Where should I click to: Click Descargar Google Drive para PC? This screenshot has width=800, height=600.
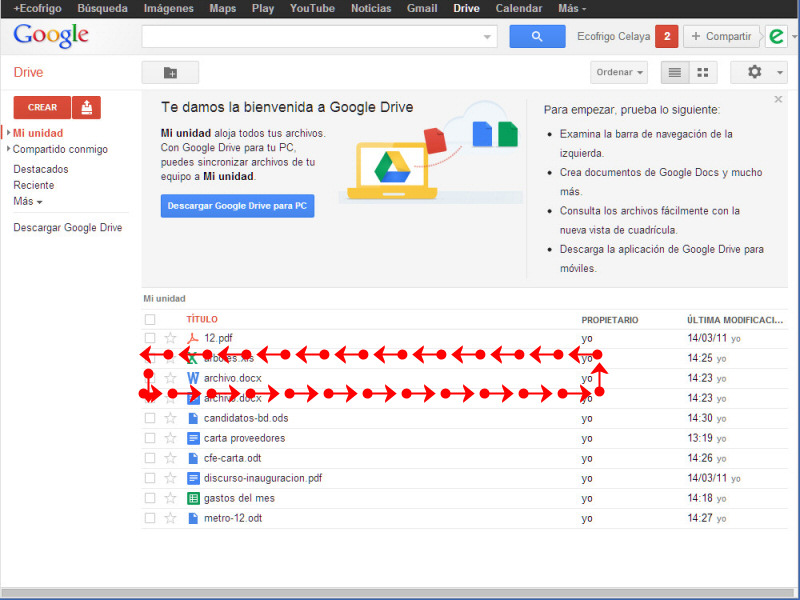click(x=237, y=206)
